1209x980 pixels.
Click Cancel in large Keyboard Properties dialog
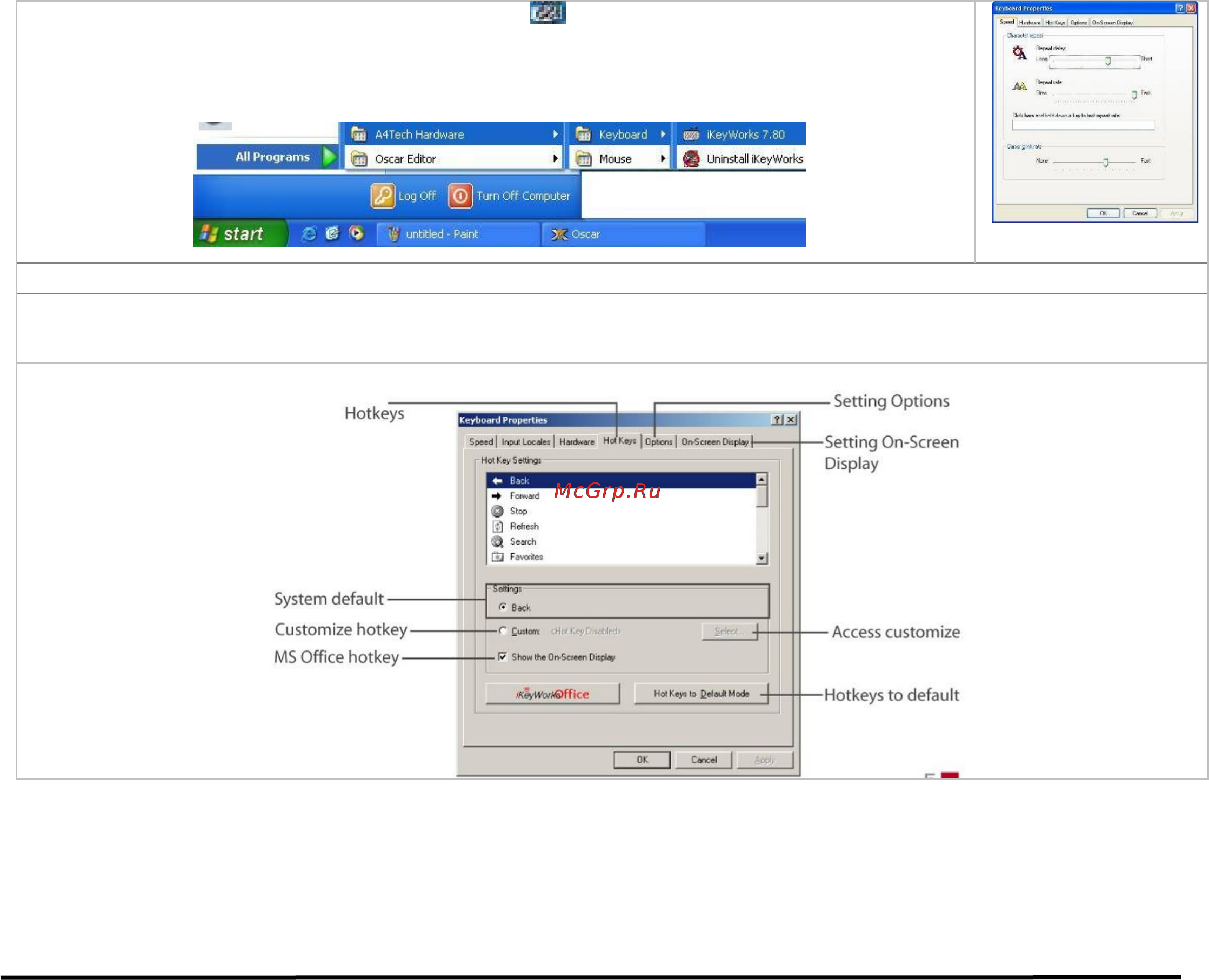coord(704,759)
